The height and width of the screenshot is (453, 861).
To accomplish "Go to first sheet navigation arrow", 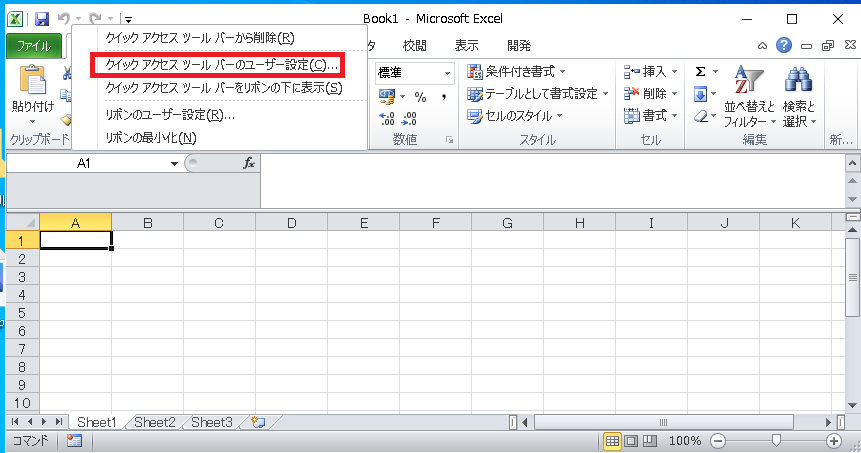I will click(15, 422).
